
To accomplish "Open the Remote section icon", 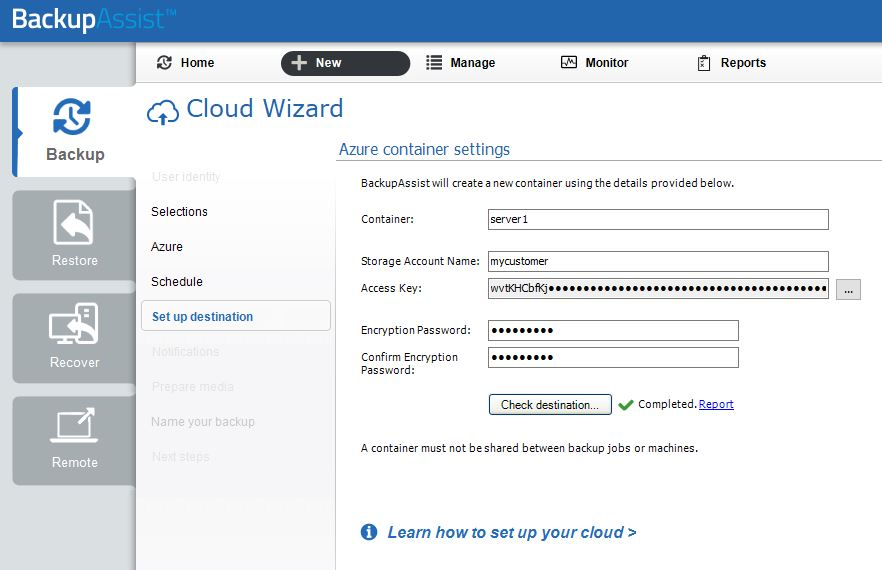I will [74, 425].
